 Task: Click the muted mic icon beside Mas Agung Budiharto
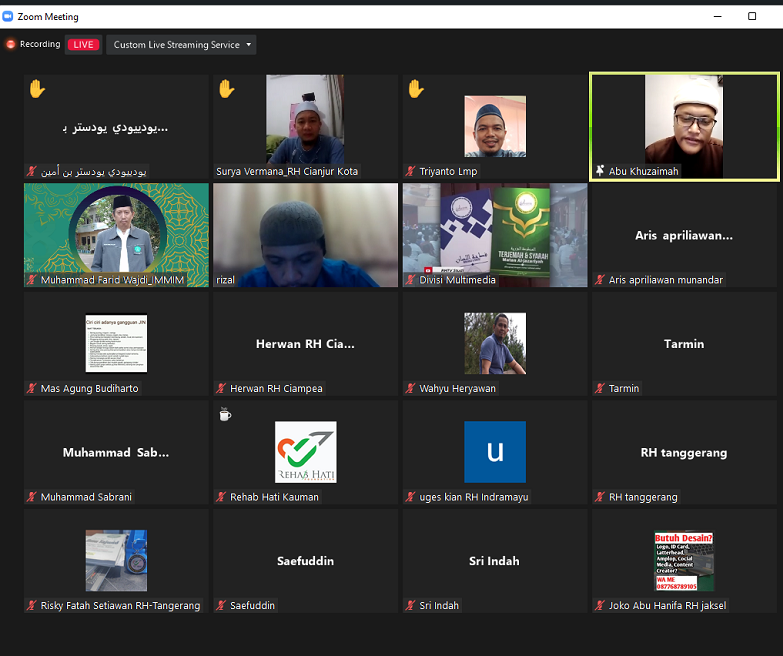coord(31,388)
